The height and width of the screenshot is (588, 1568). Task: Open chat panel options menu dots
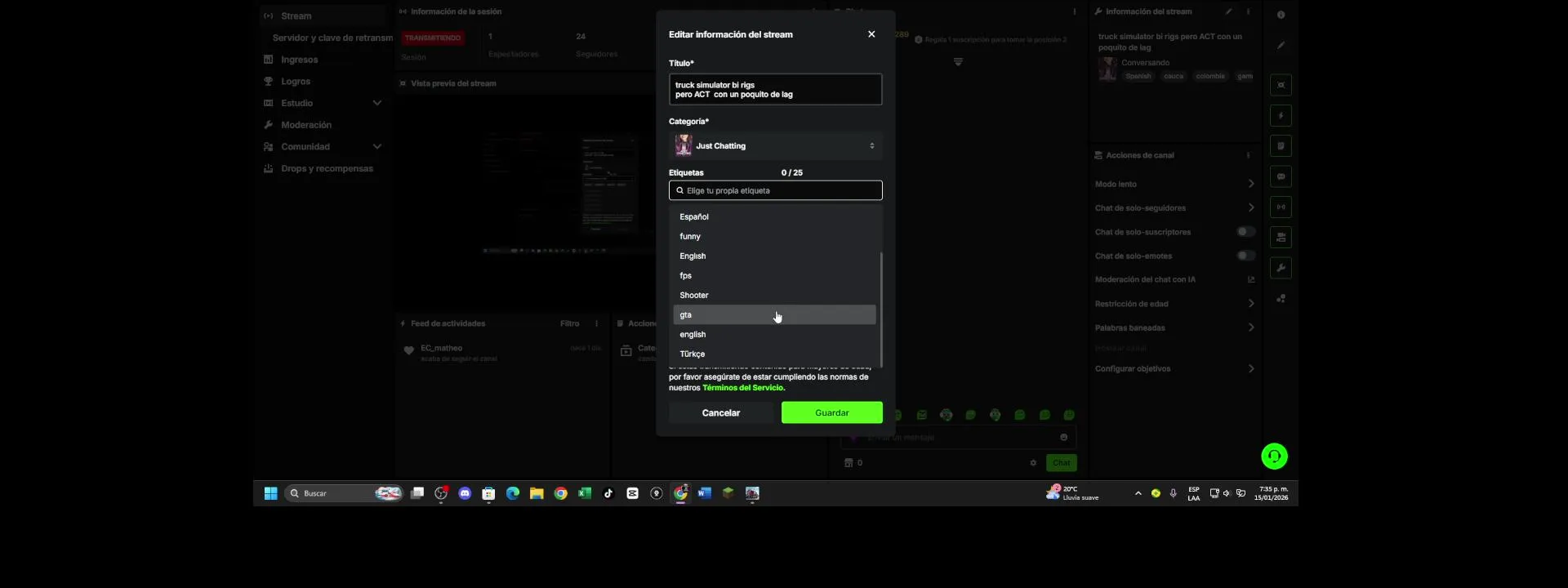[1074, 11]
